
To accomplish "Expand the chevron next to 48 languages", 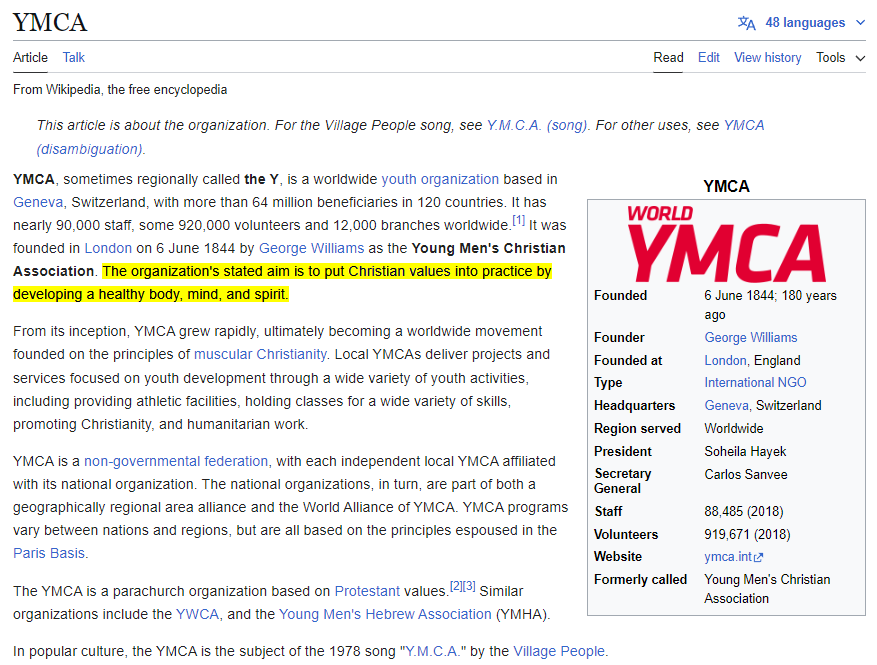I will [x=860, y=23].
